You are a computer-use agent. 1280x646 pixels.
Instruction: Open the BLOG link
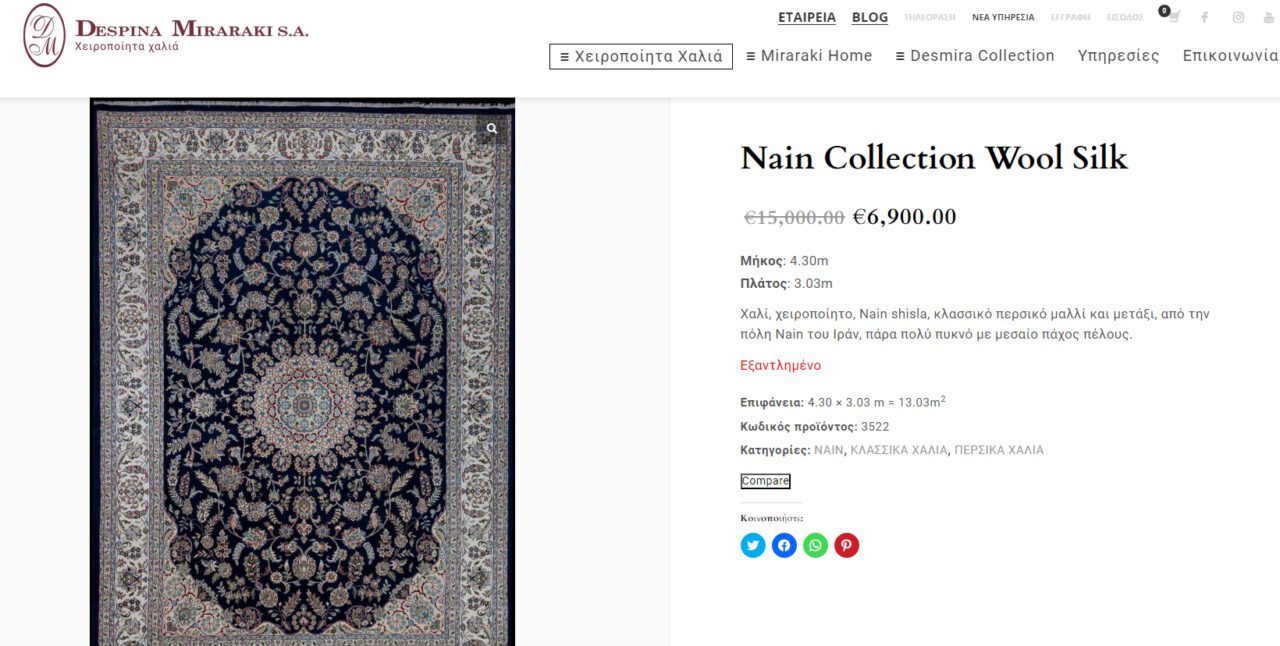870,17
